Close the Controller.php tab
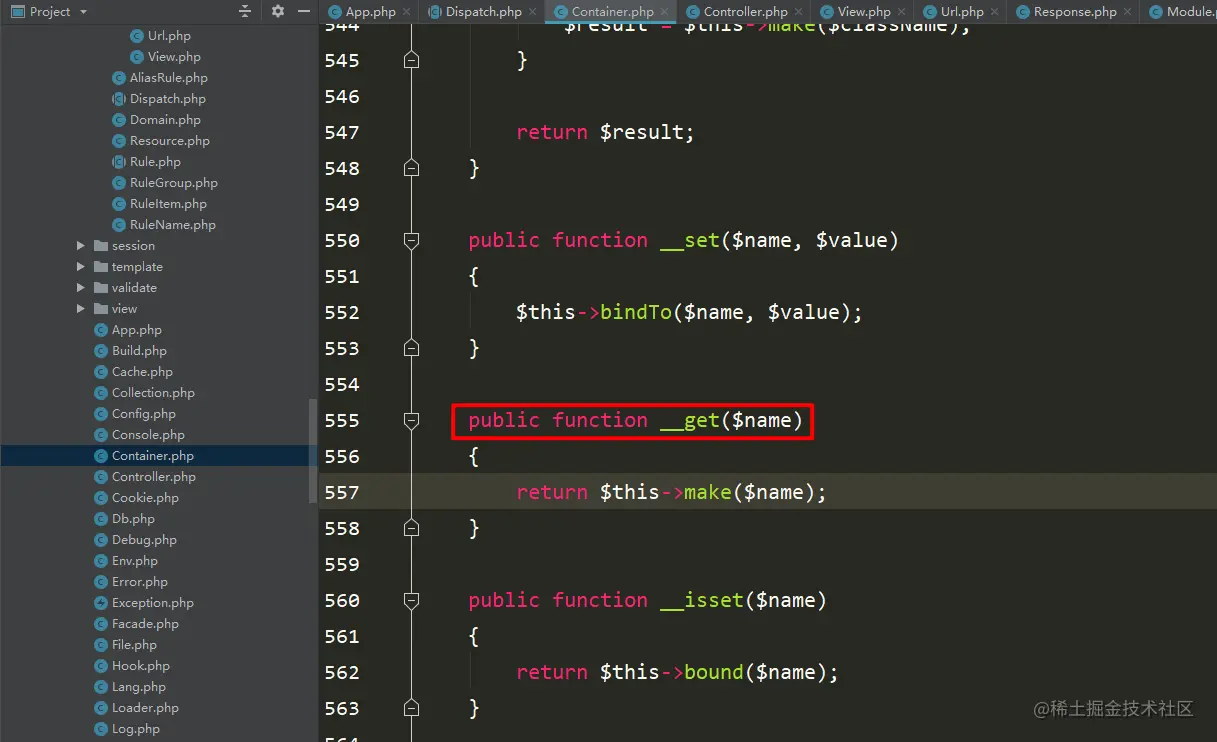1217x742 pixels. point(798,12)
